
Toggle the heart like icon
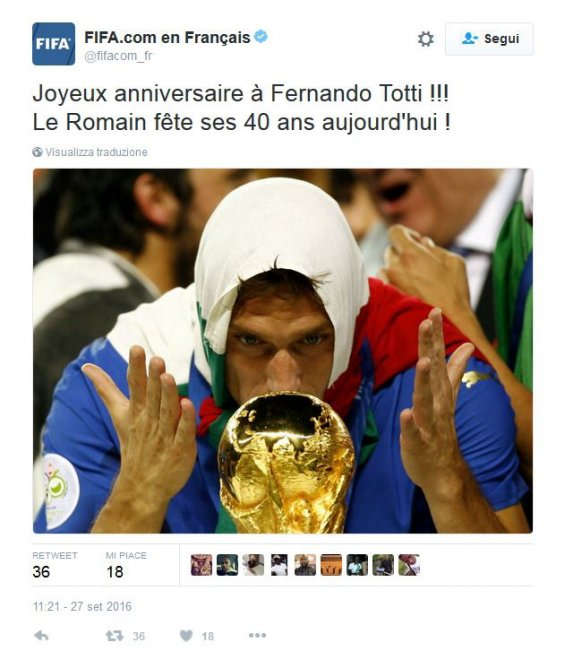(186, 636)
